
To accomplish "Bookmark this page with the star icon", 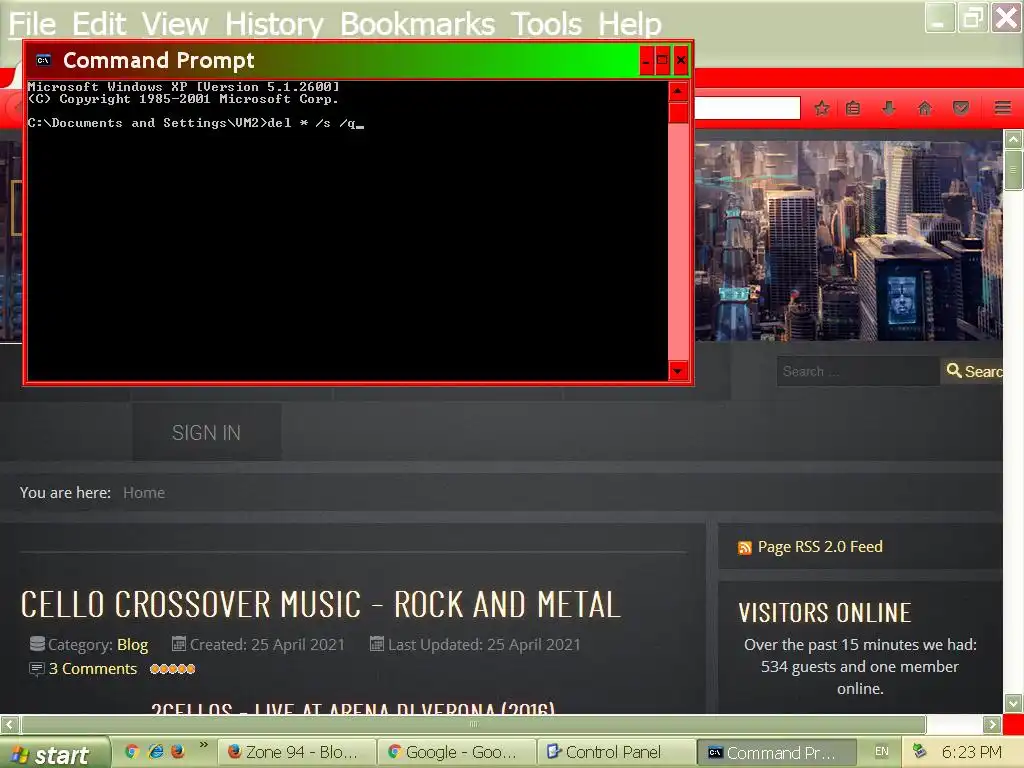I will (x=822, y=108).
